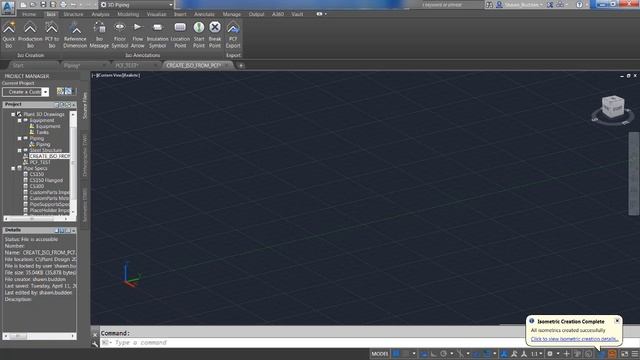Open the Source Files side tab
Viewport: 640px width, 360px height.
click(x=84, y=106)
